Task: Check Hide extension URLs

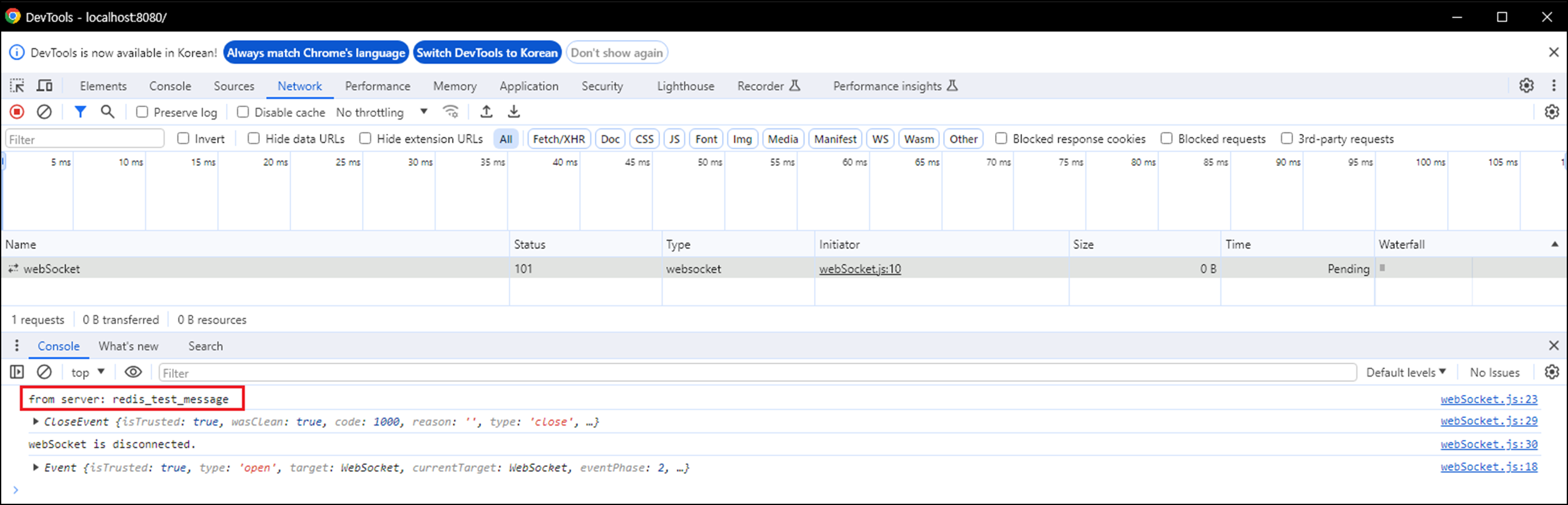Action: tap(365, 138)
